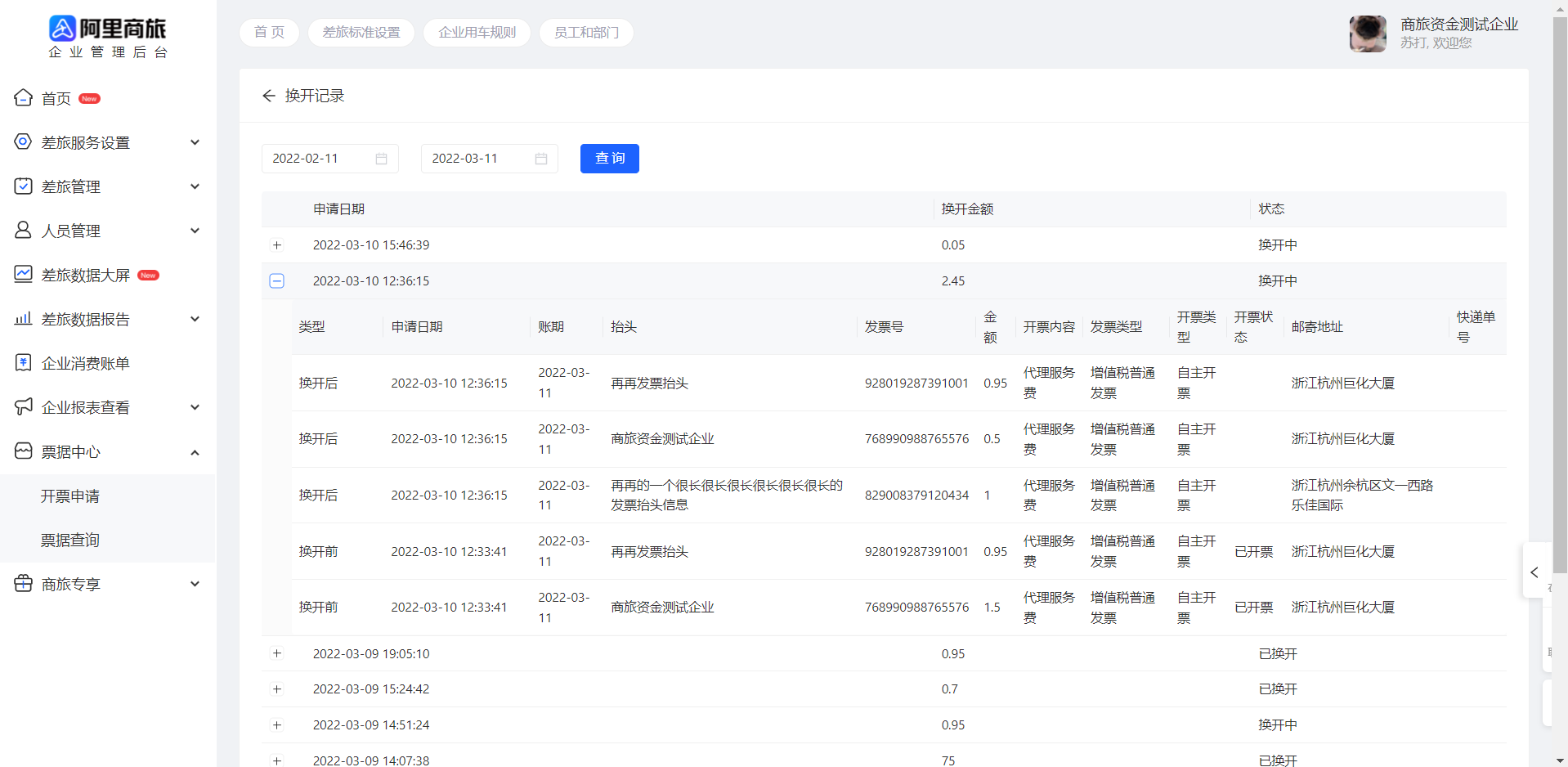Click the 查询 search button
The width and height of the screenshot is (1568, 767).
(610, 159)
